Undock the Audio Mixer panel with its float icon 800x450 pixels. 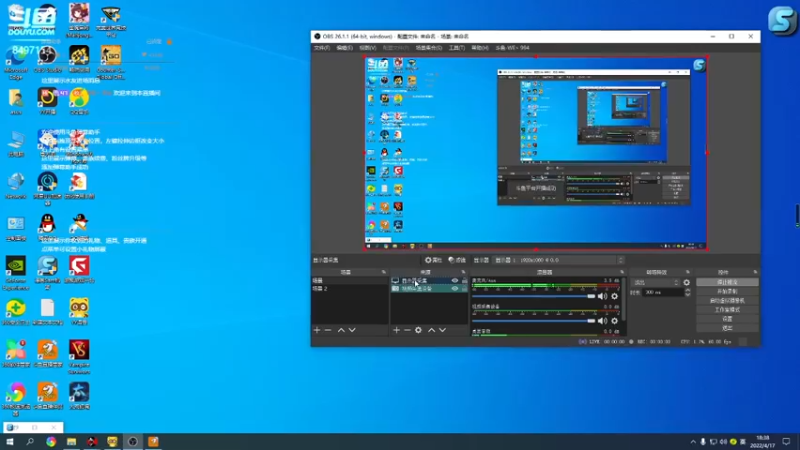[622, 272]
